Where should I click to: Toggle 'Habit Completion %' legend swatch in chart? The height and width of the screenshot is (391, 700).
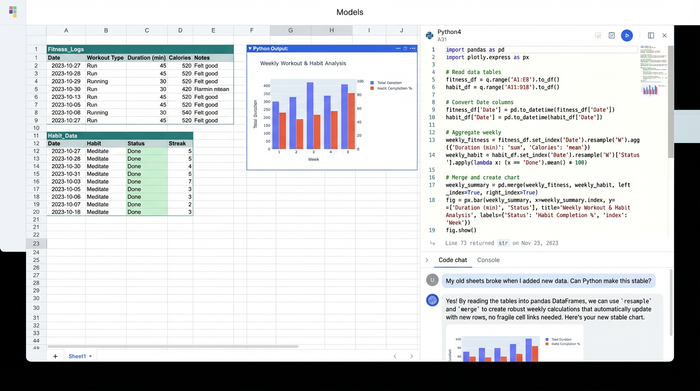coord(372,88)
